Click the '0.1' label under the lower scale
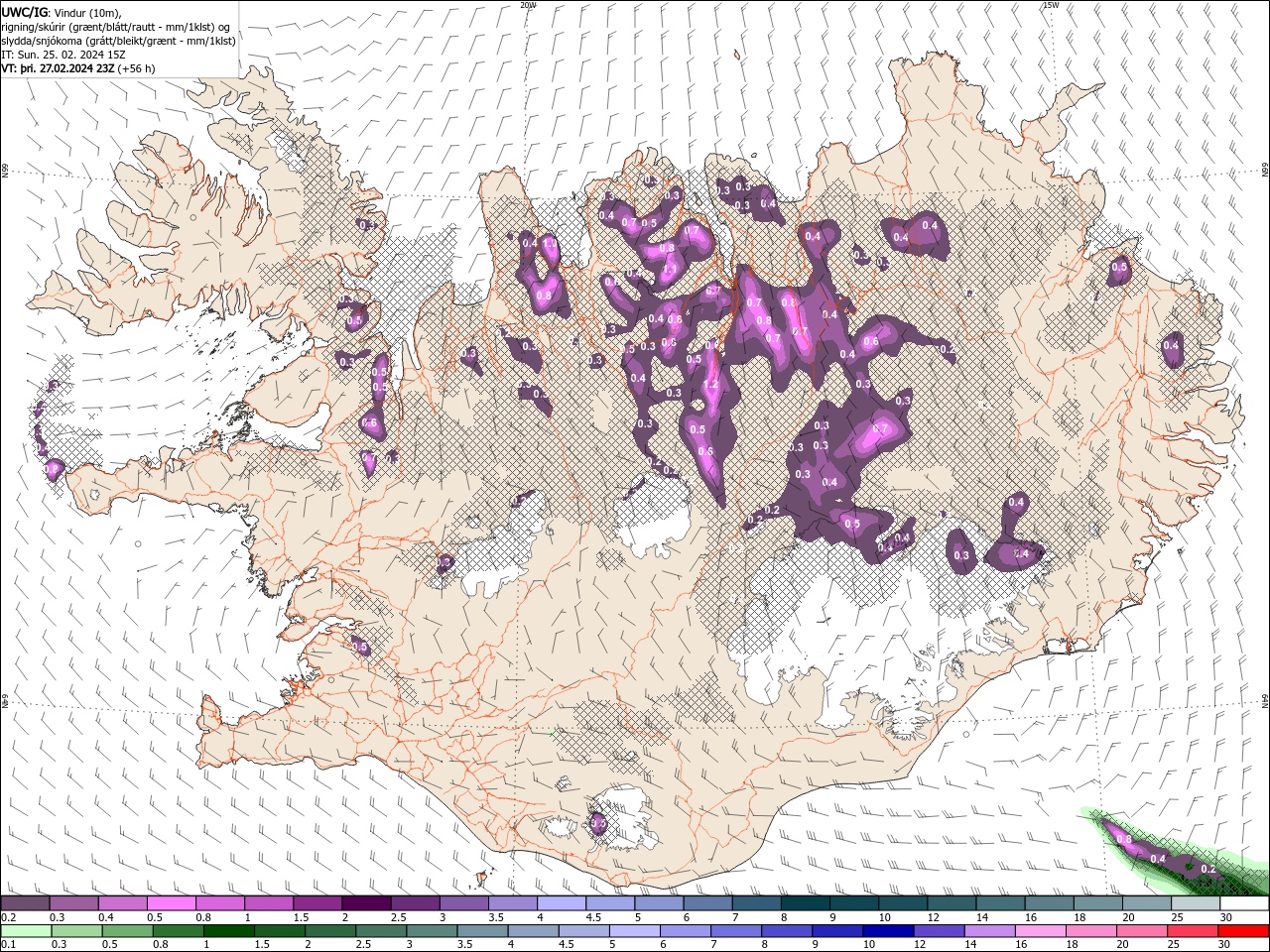 (x=8, y=945)
